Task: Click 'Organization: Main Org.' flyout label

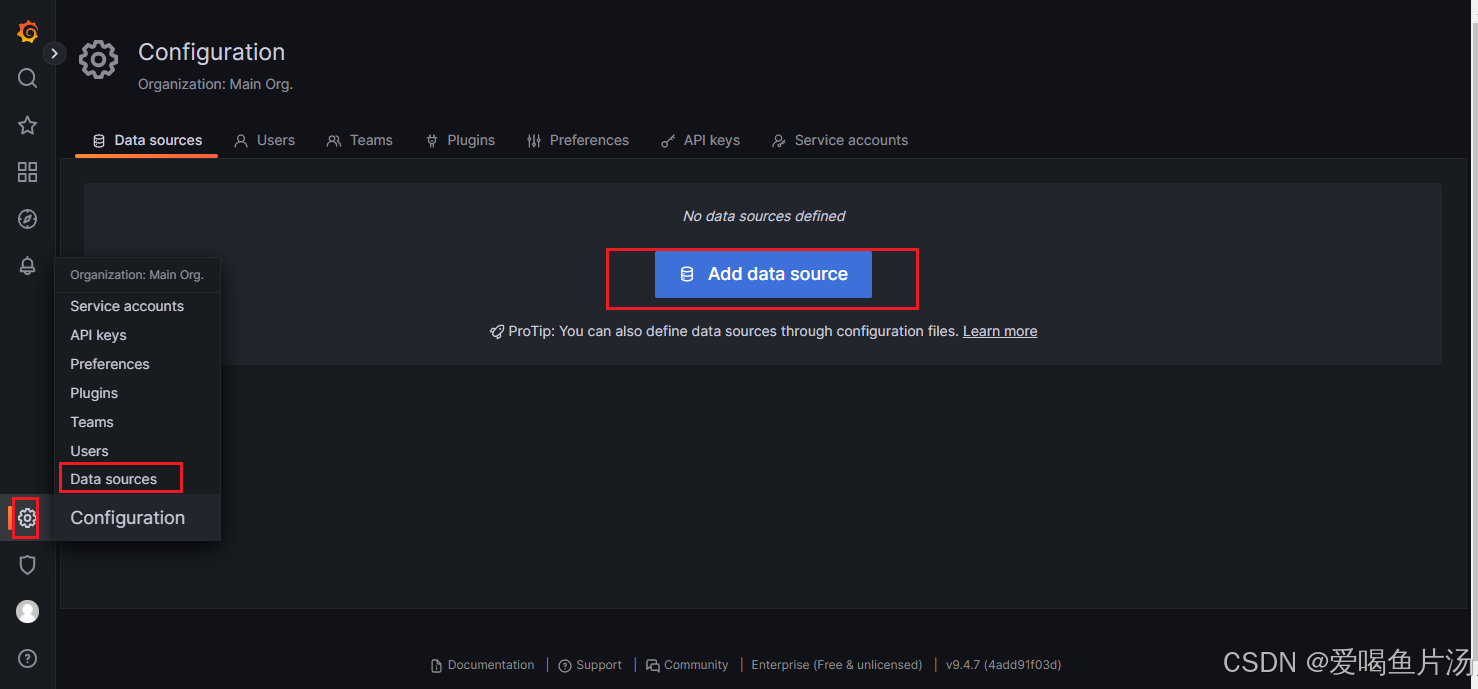Action: pos(137,275)
